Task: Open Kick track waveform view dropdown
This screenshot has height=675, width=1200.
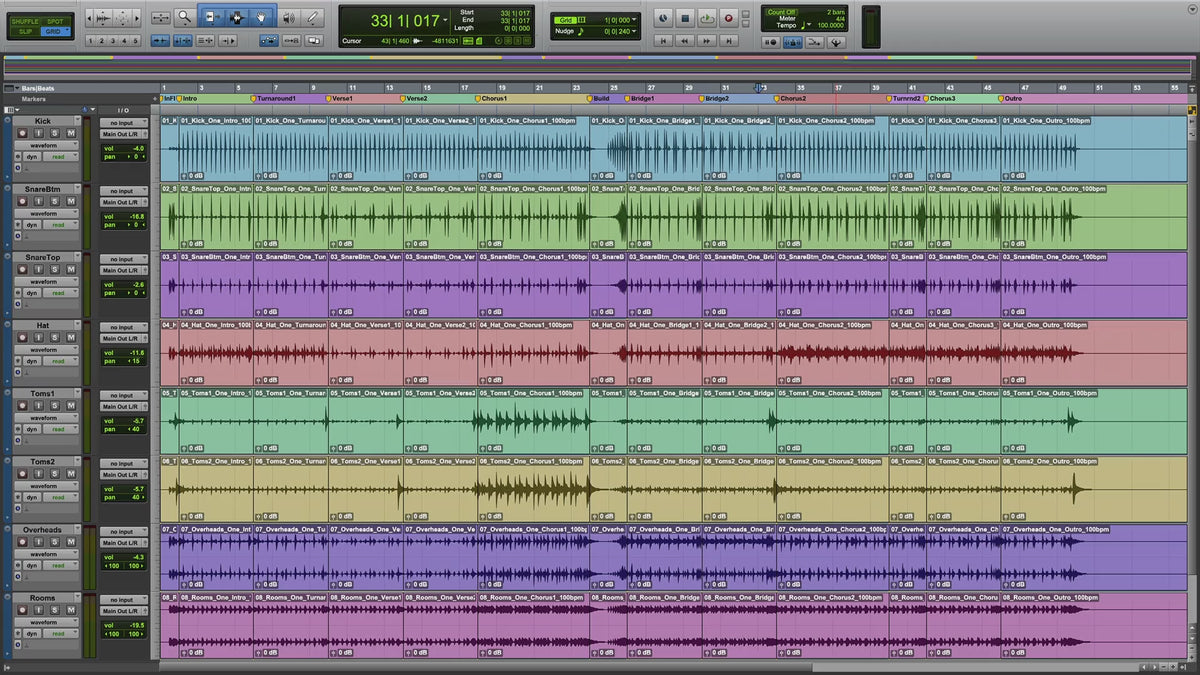Action: click(46, 146)
